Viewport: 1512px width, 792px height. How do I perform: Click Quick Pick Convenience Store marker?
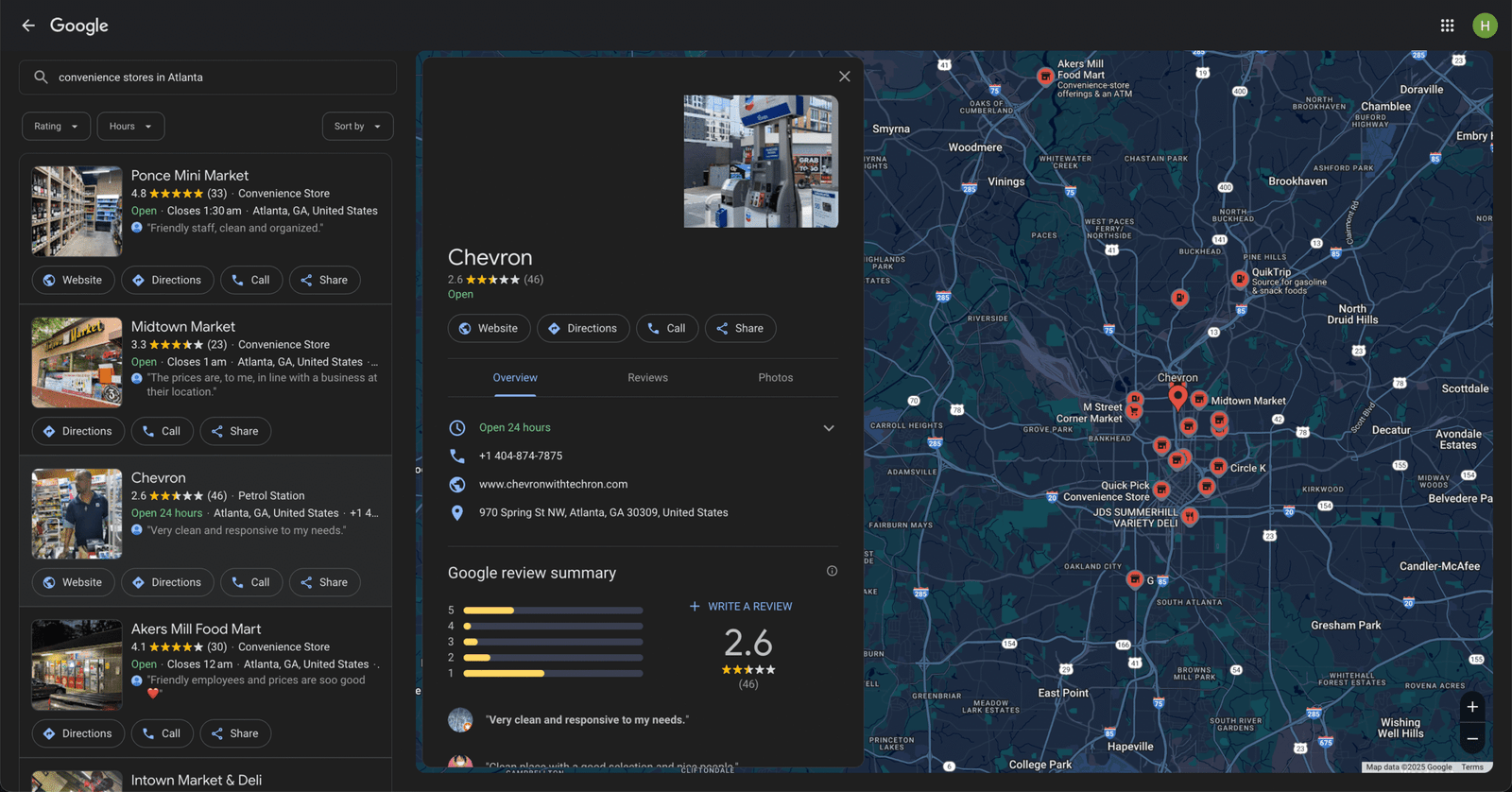tap(1161, 490)
